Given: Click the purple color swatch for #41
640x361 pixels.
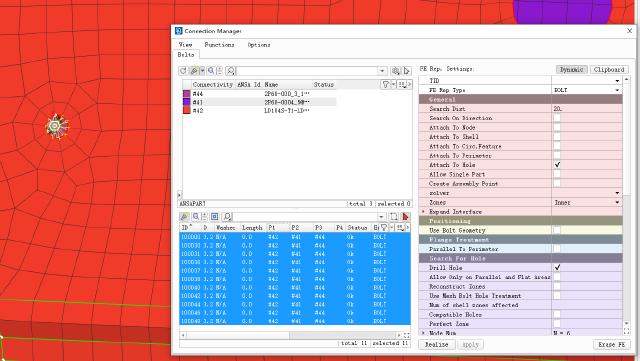Looking at the screenshot, I should pyautogui.click(x=187, y=102).
